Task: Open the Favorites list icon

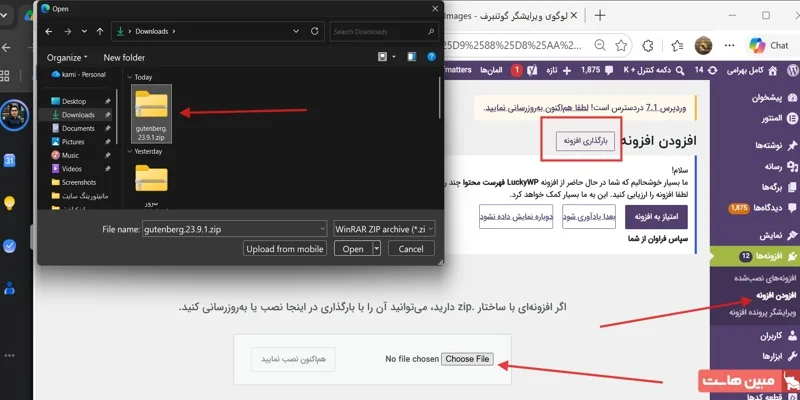Action: point(678,45)
